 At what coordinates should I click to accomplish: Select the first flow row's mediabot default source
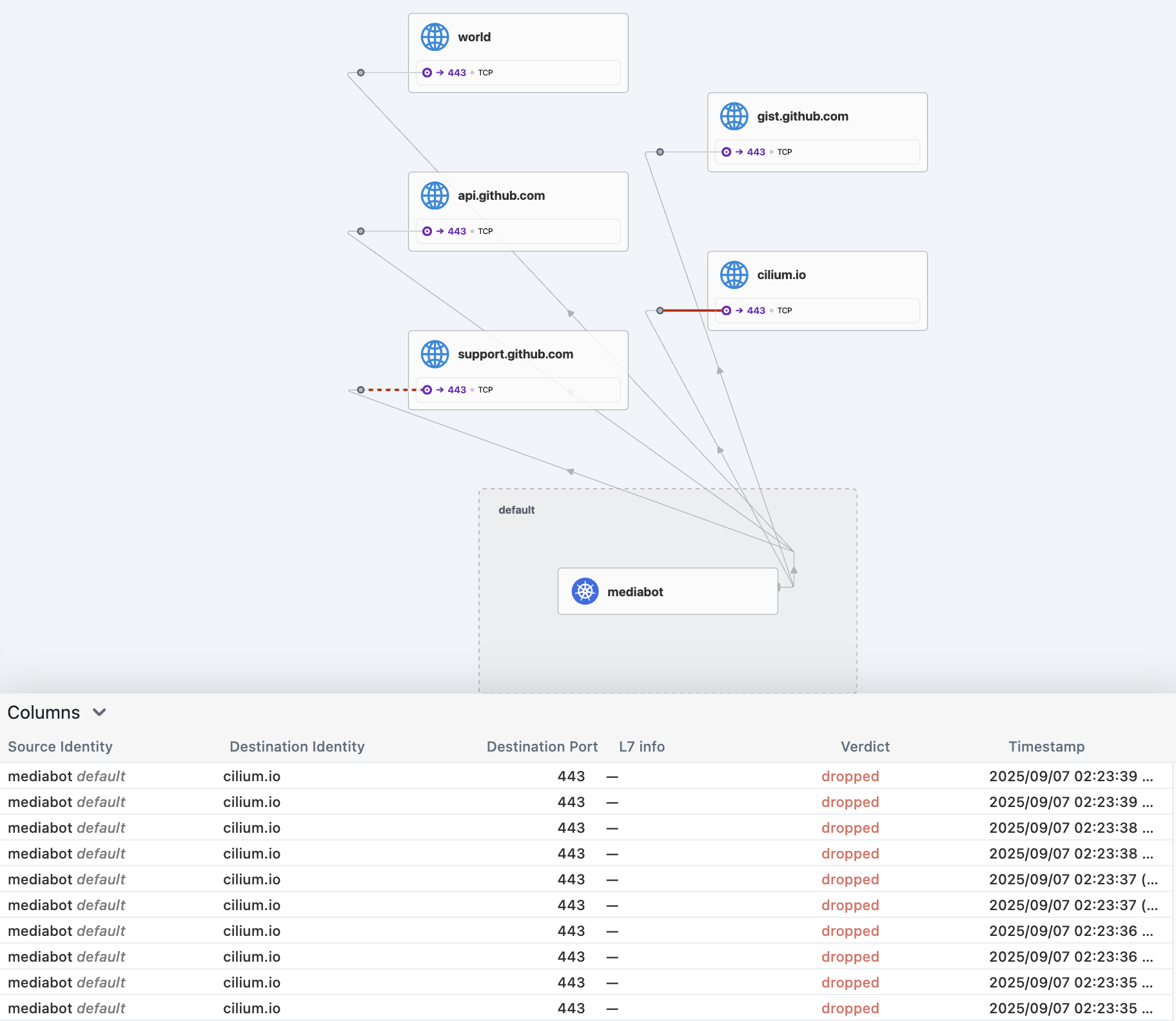click(66, 776)
